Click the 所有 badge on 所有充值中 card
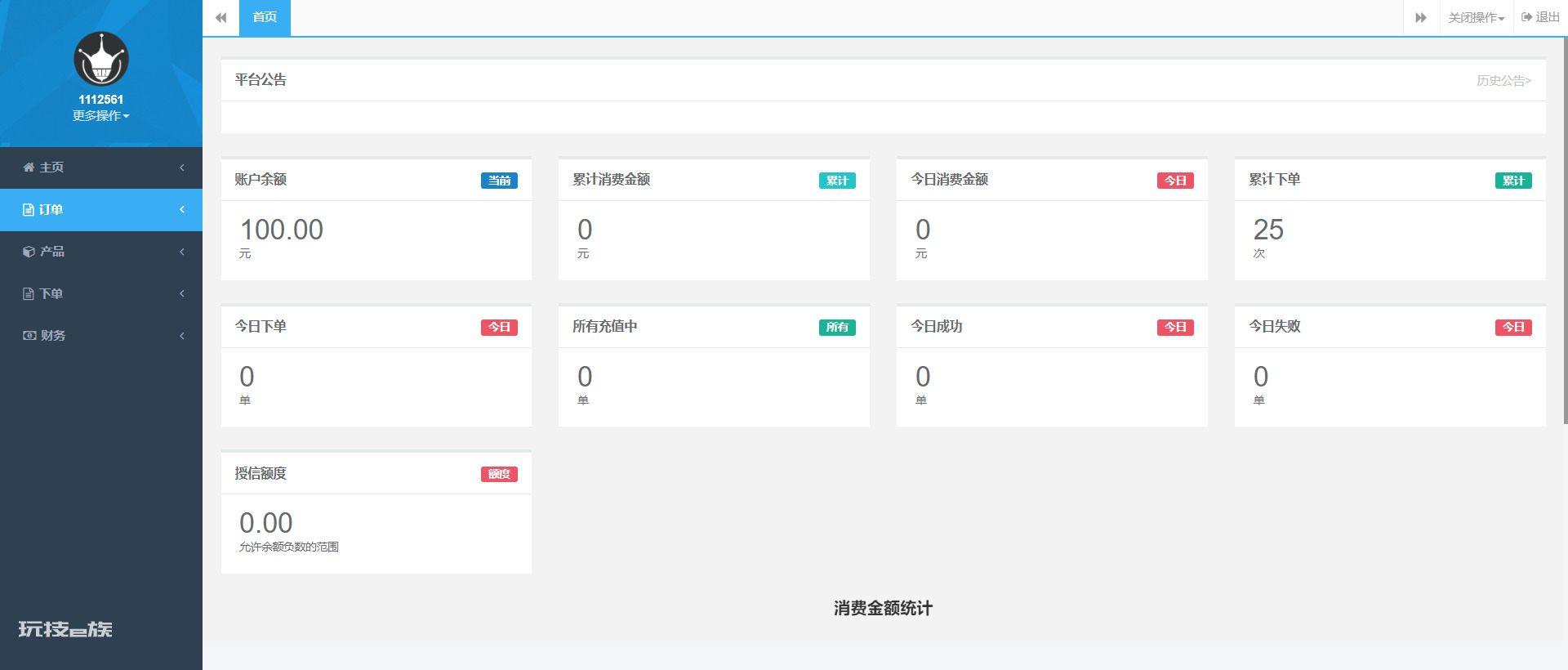 click(837, 327)
